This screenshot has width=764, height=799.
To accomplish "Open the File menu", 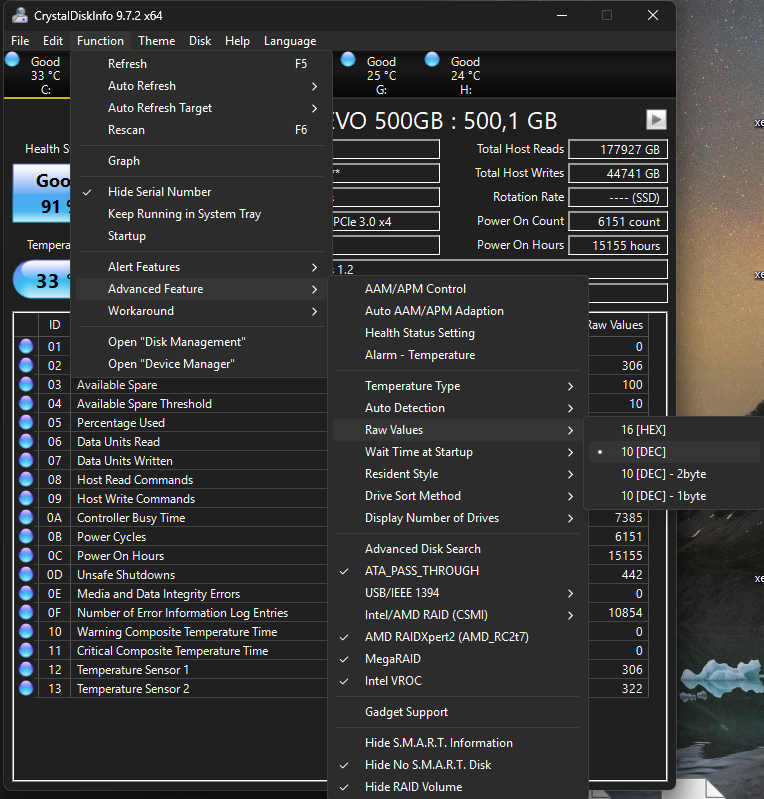I will click(x=20, y=41).
